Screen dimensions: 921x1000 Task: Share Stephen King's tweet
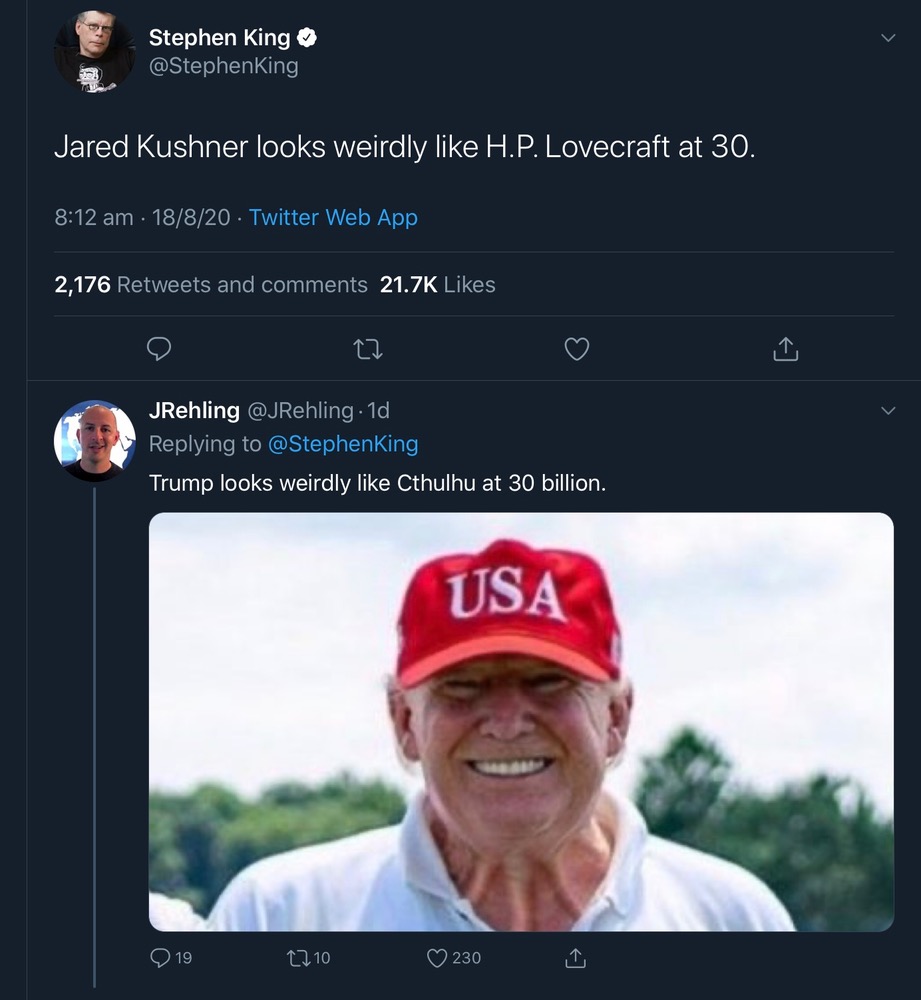click(786, 349)
